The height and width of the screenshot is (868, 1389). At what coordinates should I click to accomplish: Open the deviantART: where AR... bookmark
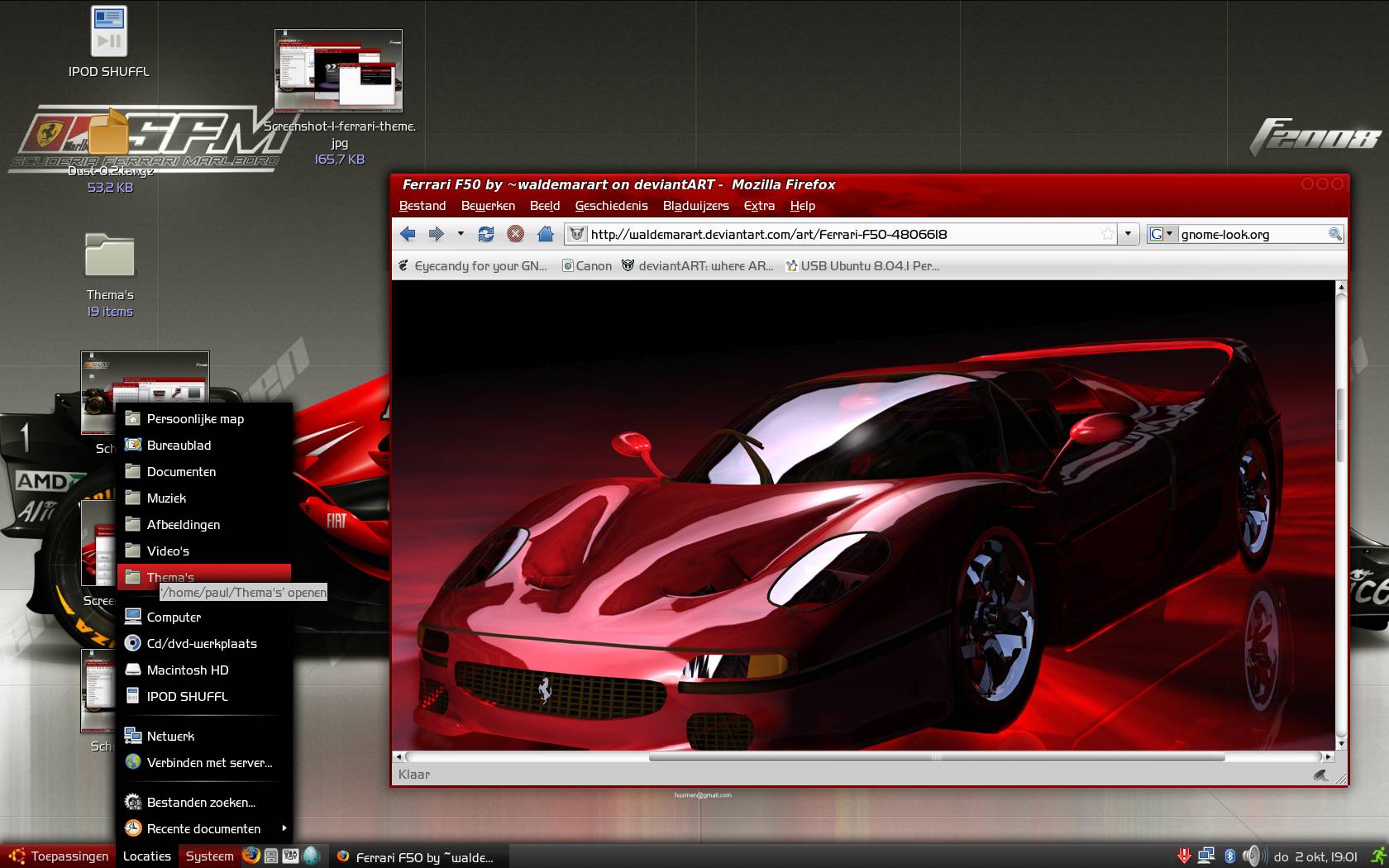pos(697,266)
